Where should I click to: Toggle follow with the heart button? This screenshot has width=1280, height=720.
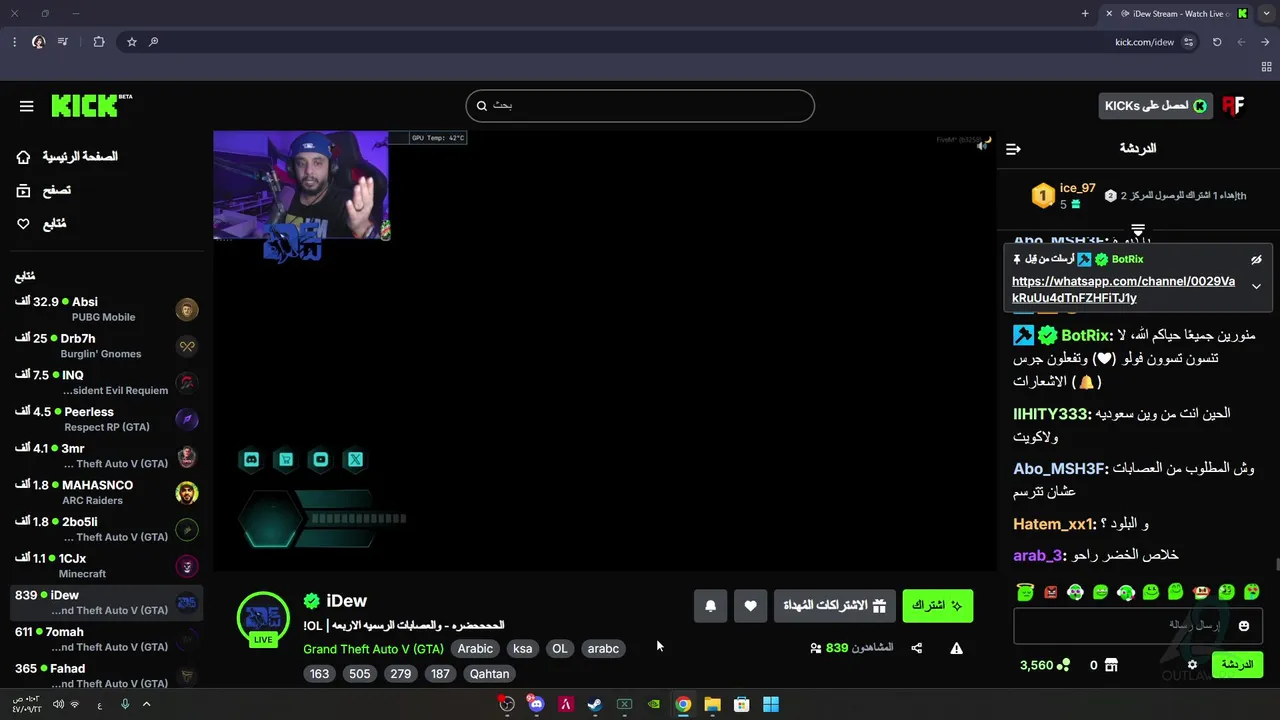tap(751, 606)
